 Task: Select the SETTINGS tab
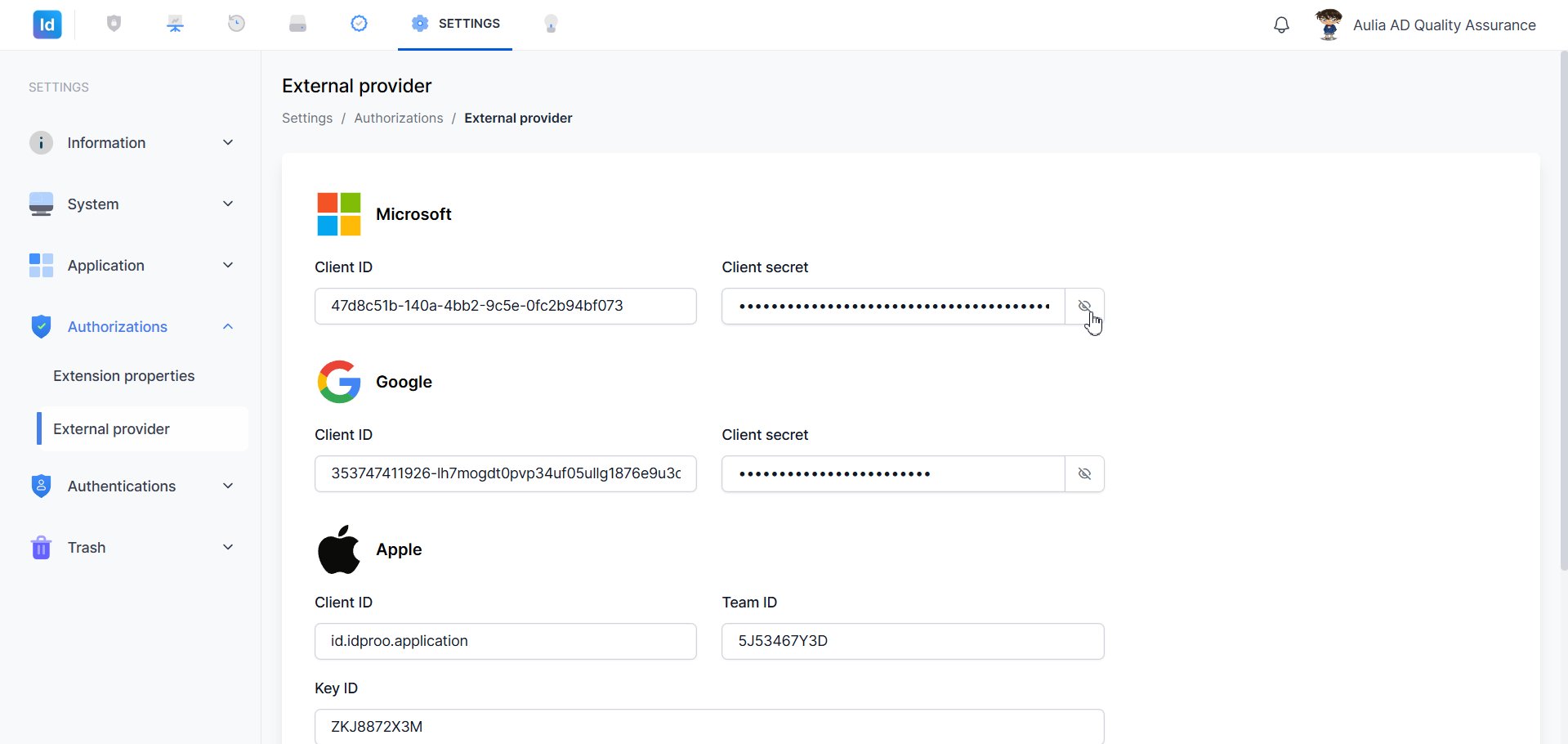(455, 25)
